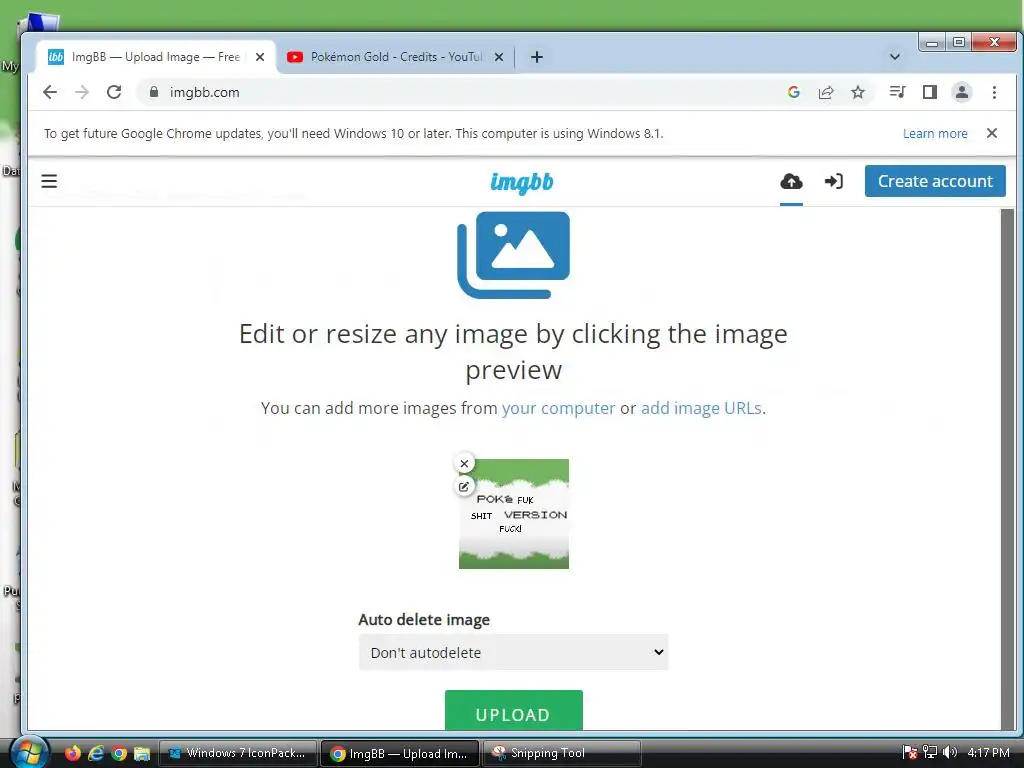The height and width of the screenshot is (768, 1024).
Task: Open a new browser tab
Action: (537, 57)
